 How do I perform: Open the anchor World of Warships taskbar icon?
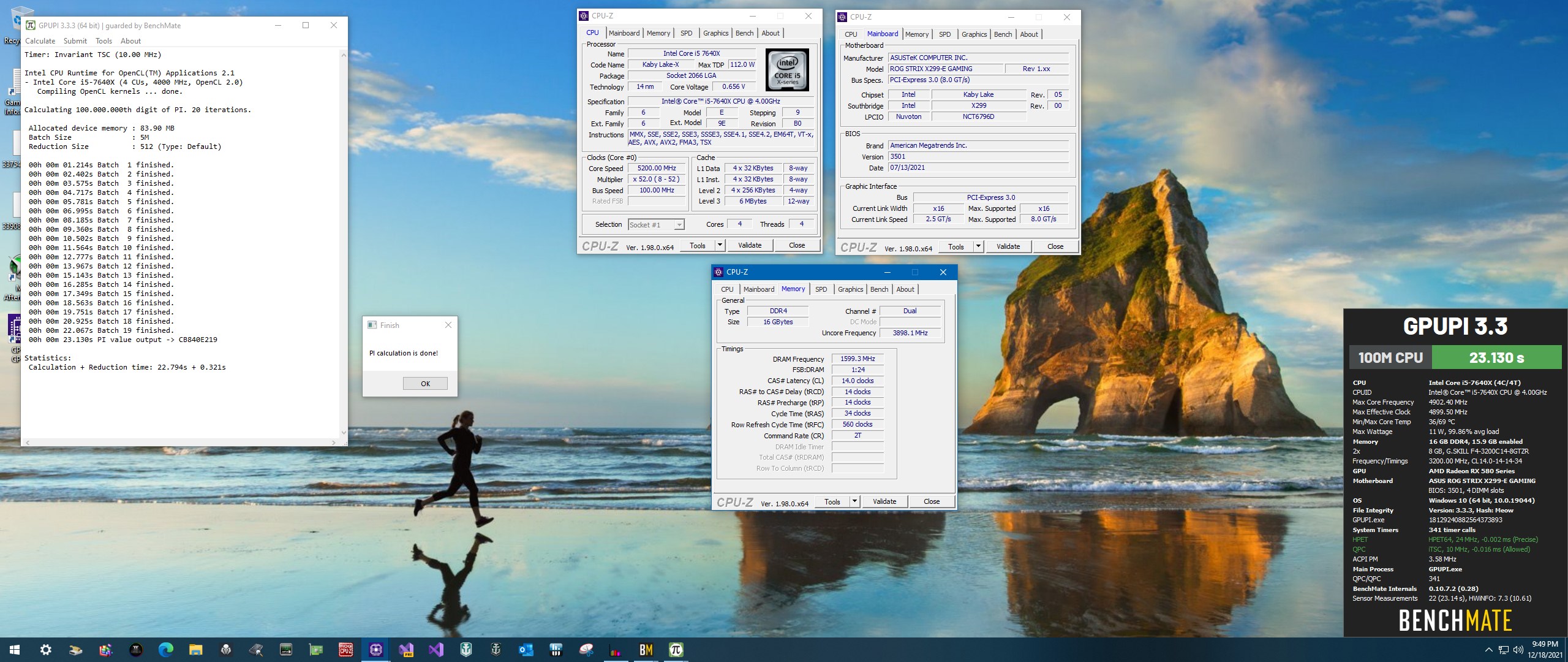tap(496, 650)
